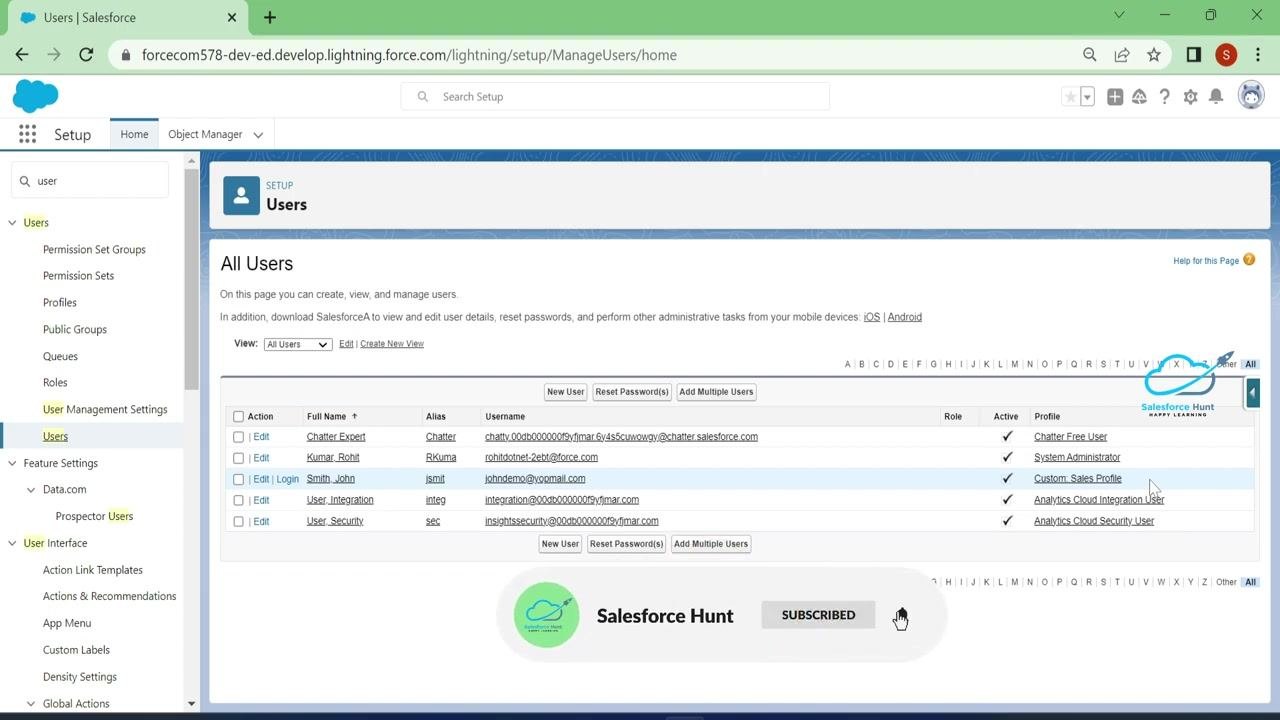
Task: Click Edit for Kumar, Rohit
Action: (x=261, y=458)
